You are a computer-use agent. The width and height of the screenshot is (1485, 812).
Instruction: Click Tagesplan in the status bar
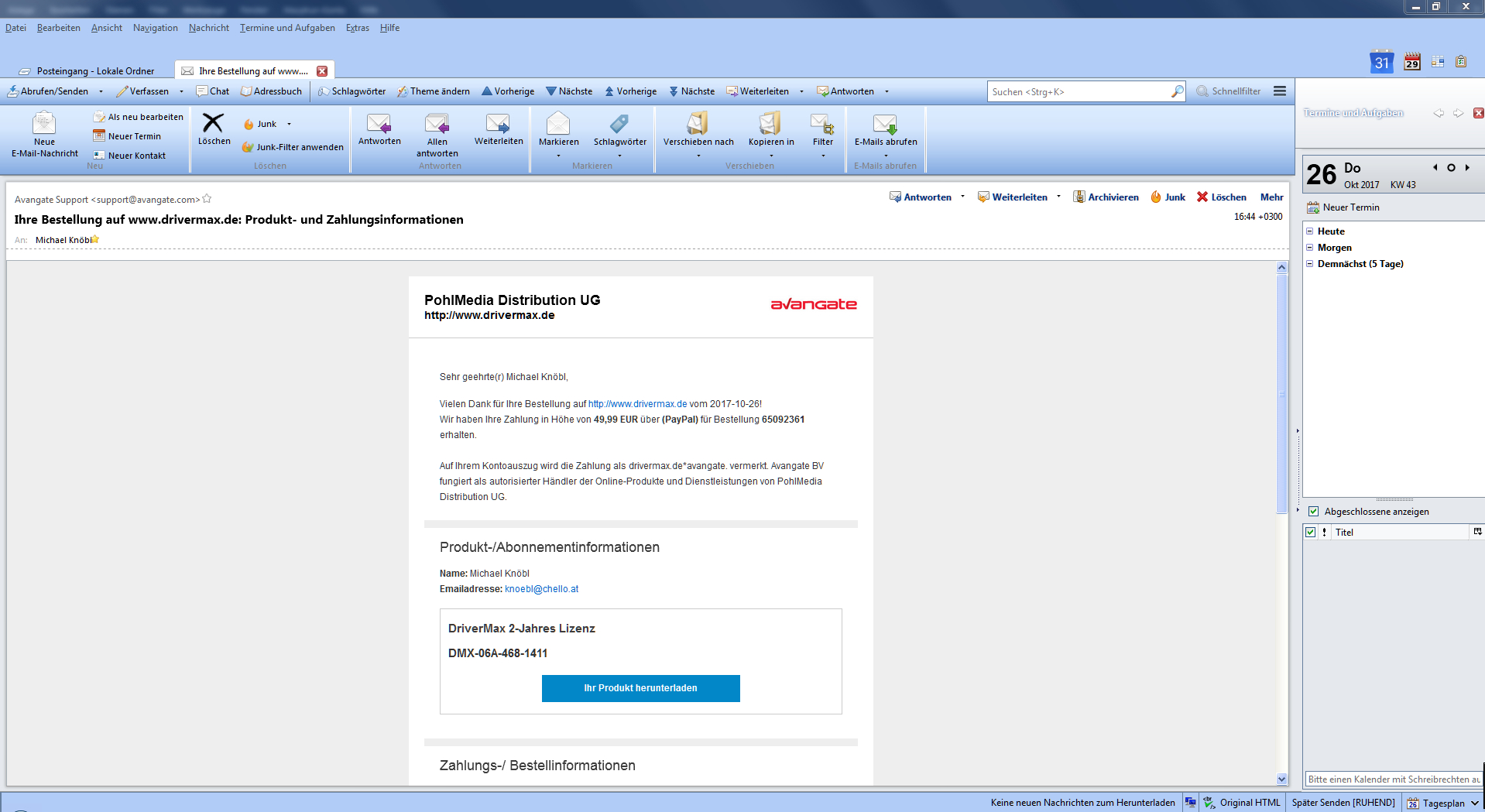point(1443,803)
